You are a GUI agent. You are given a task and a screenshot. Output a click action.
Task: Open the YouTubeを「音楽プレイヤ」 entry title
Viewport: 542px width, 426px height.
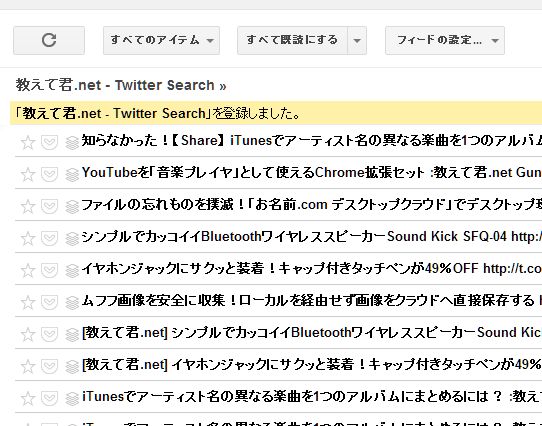point(311,173)
